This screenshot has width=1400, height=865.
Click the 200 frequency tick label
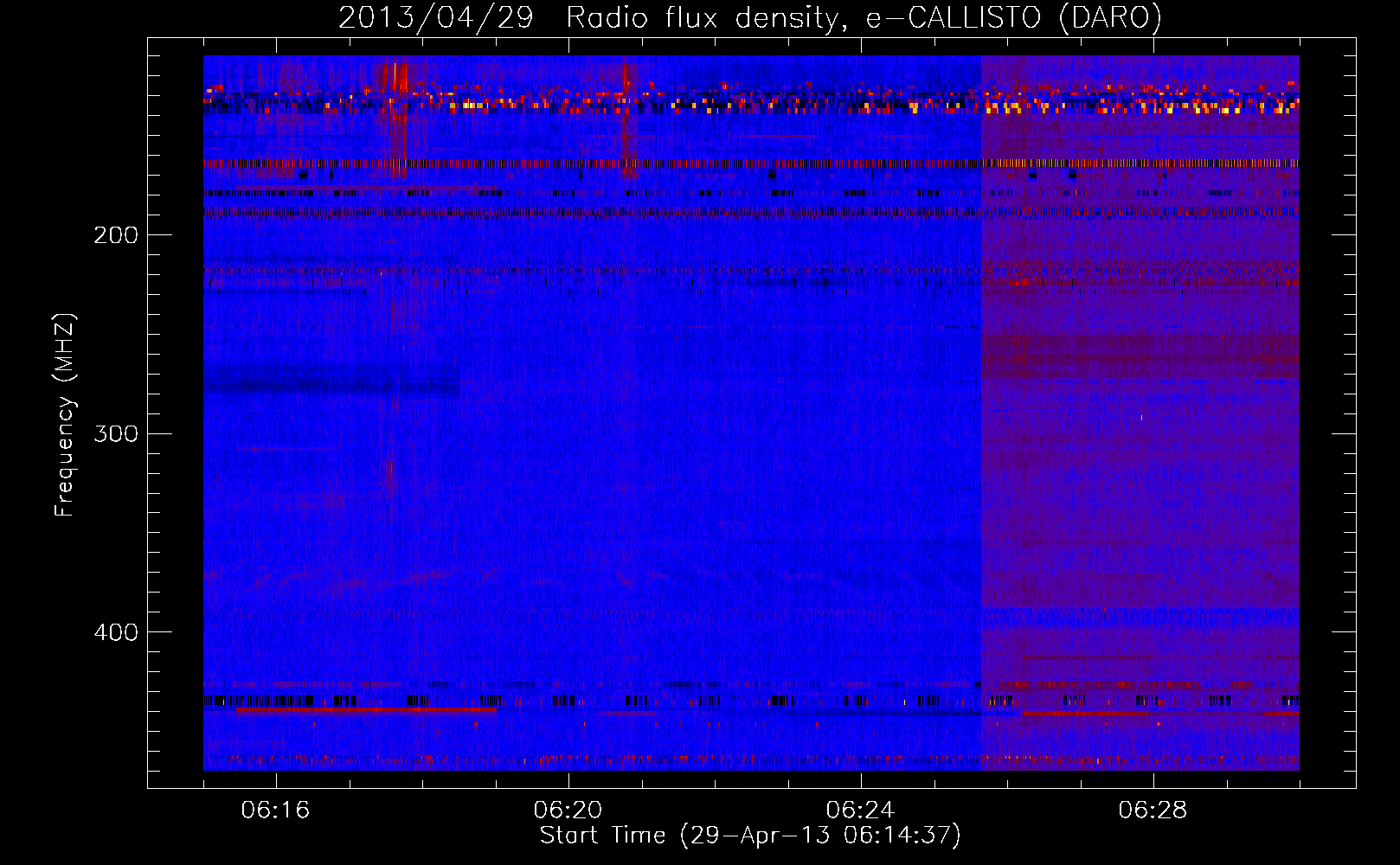tap(116, 235)
